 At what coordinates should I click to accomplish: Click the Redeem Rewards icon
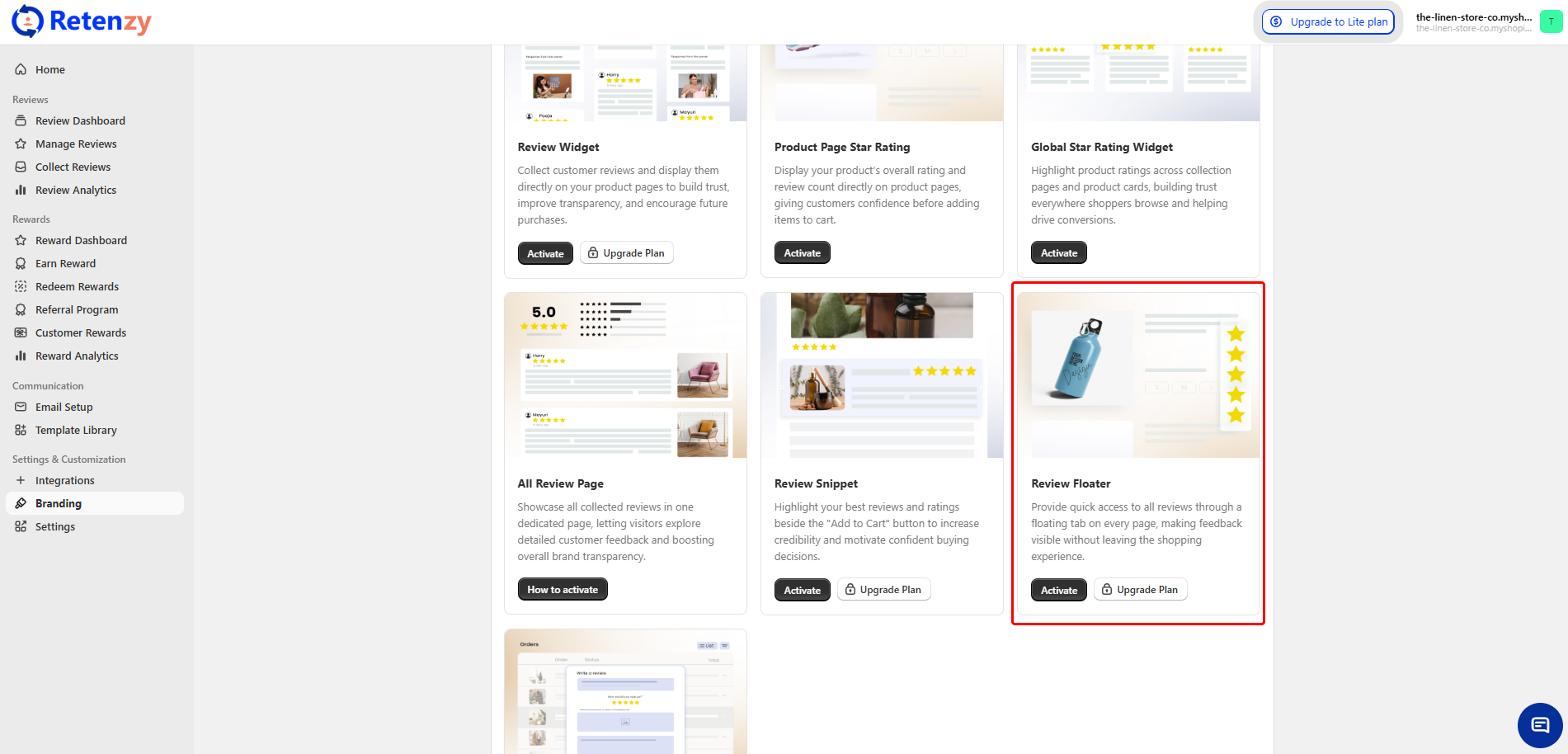21,286
